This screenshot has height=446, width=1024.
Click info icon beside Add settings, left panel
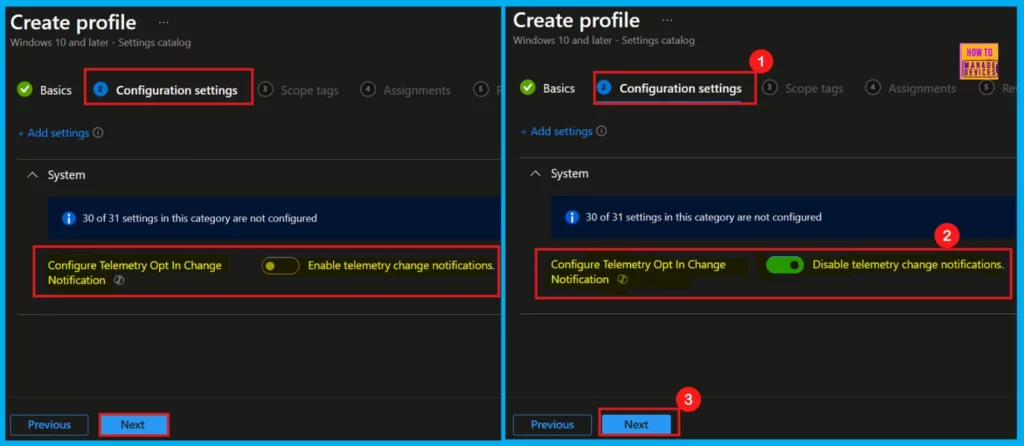98,133
